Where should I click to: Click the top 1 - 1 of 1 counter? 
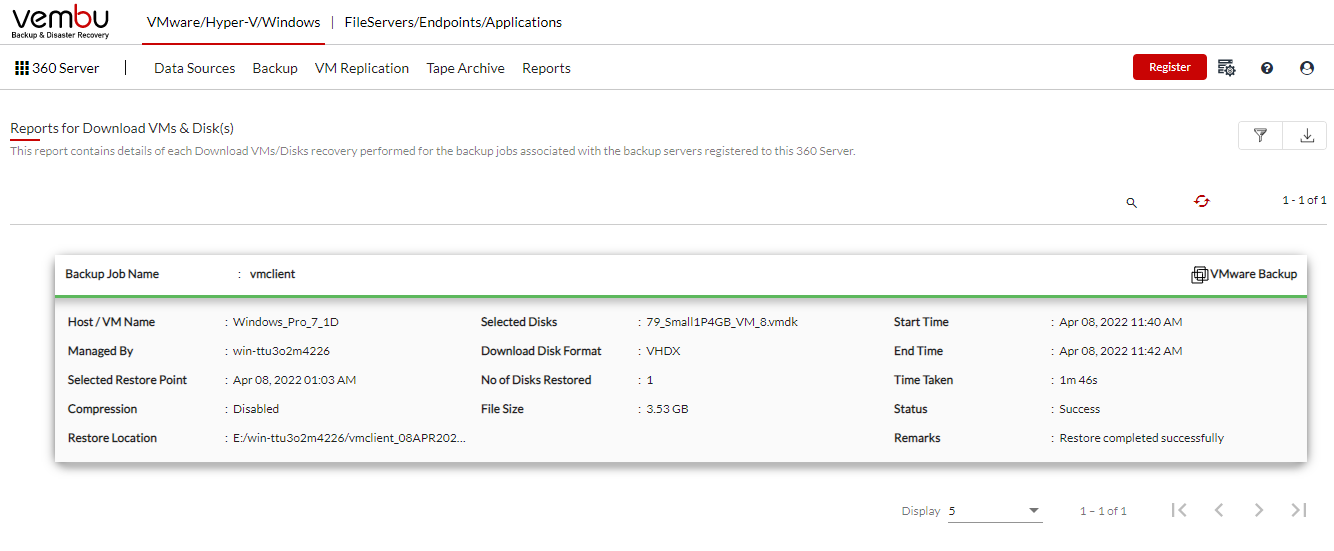point(1305,200)
